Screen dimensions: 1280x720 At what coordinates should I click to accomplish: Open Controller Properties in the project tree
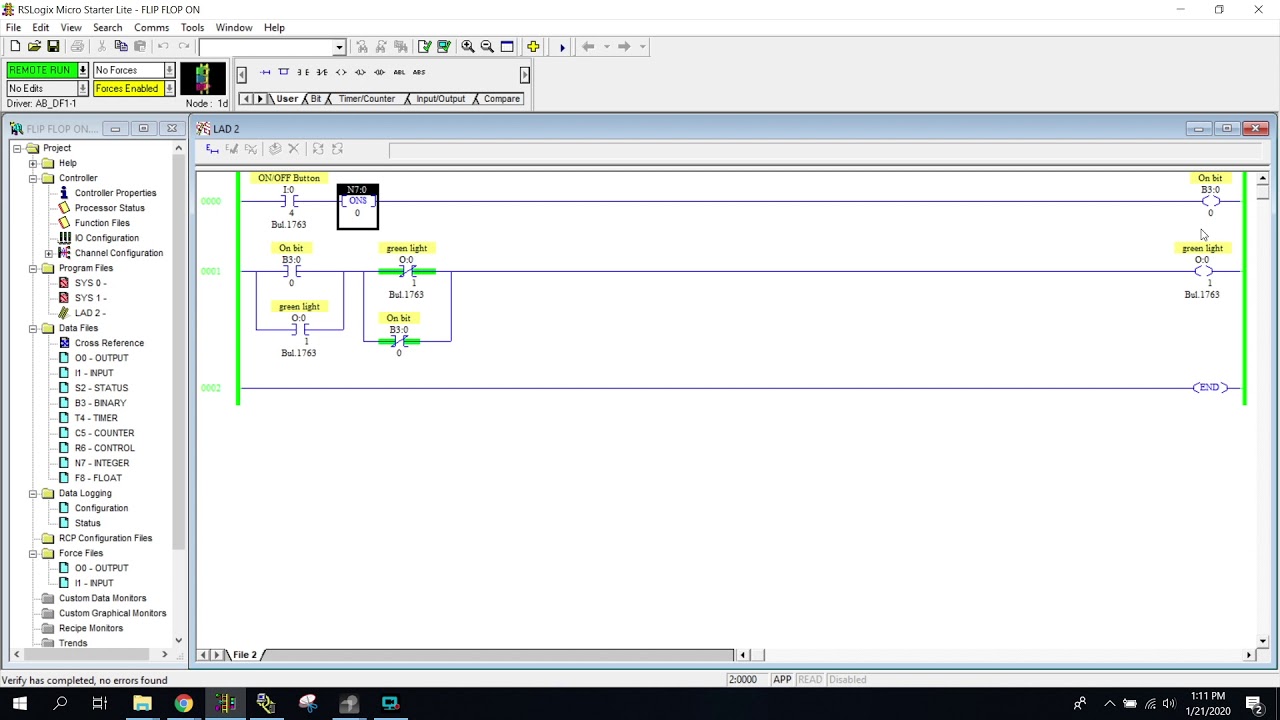click(115, 193)
